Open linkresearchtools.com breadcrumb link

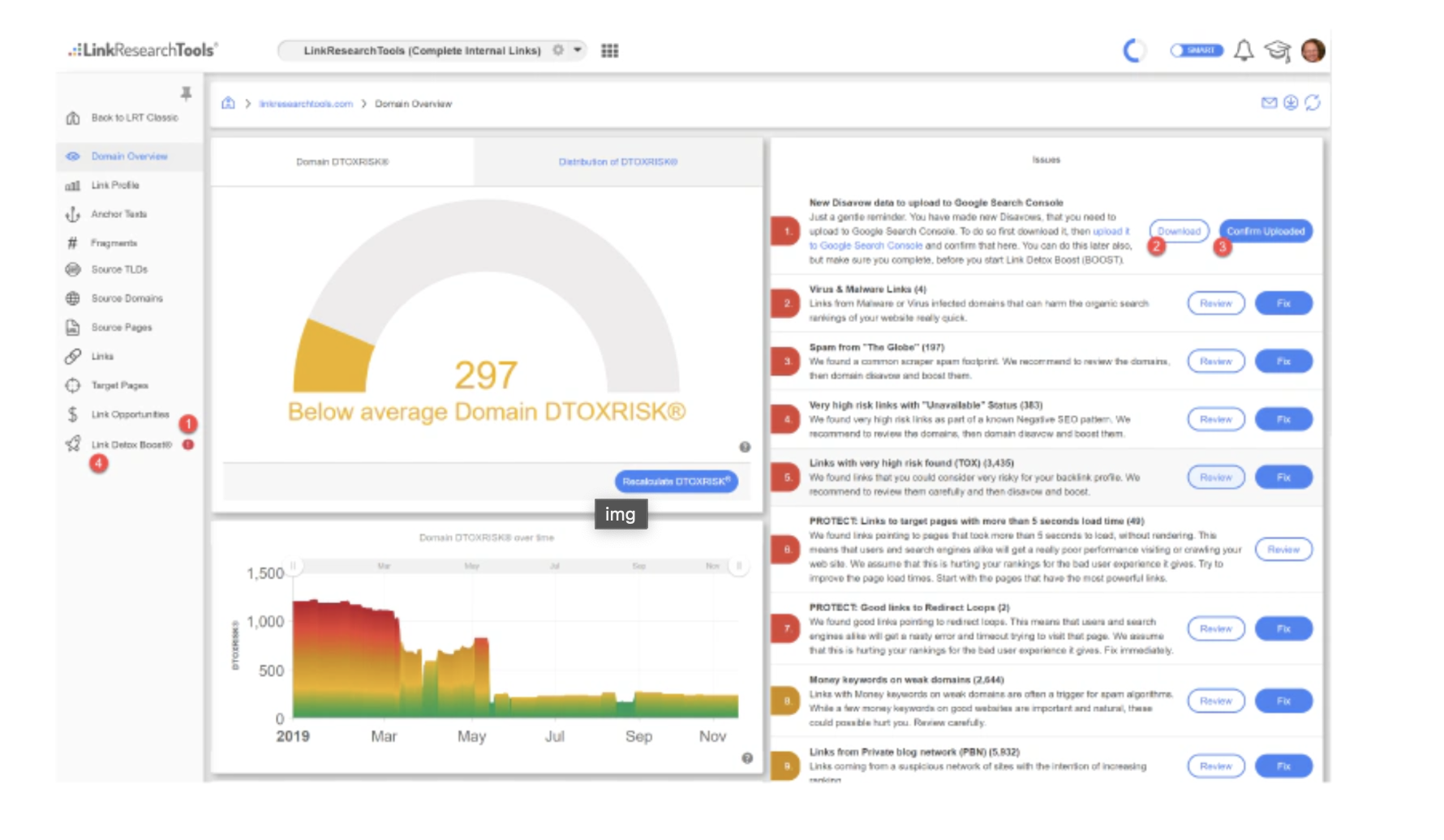[306, 104]
